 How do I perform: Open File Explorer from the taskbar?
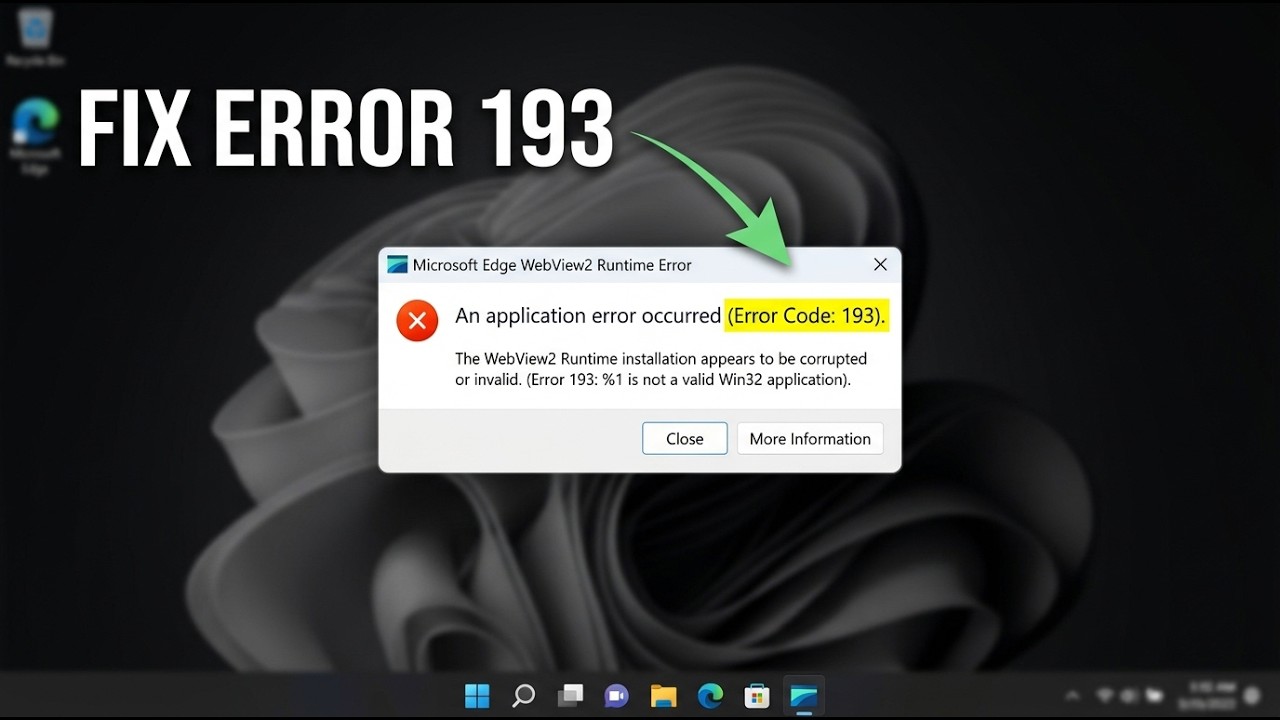[x=663, y=695]
